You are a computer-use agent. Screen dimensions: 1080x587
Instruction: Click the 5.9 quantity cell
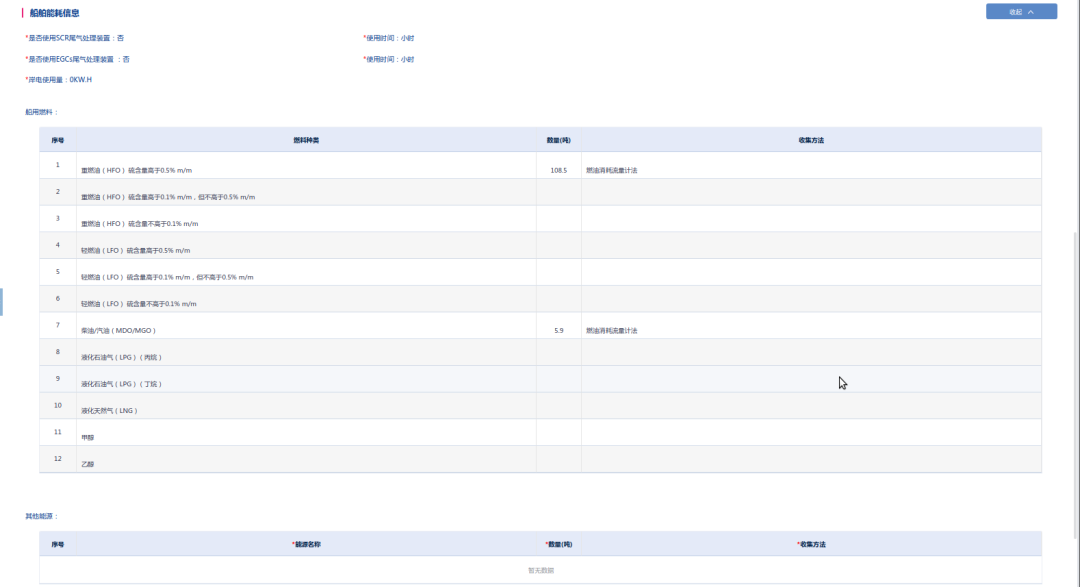pyautogui.click(x=559, y=331)
